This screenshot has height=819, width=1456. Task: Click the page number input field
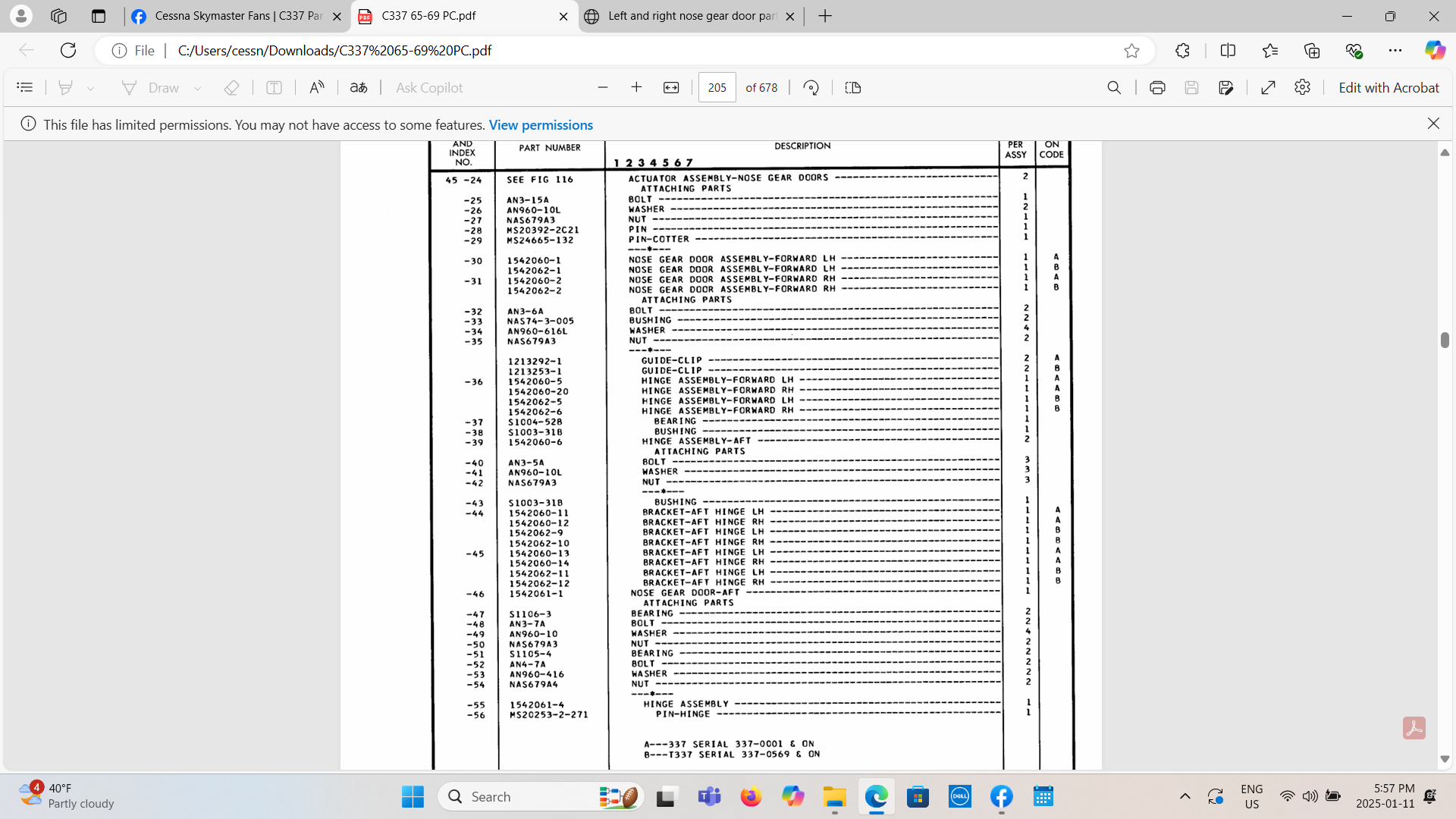coord(717,88)
